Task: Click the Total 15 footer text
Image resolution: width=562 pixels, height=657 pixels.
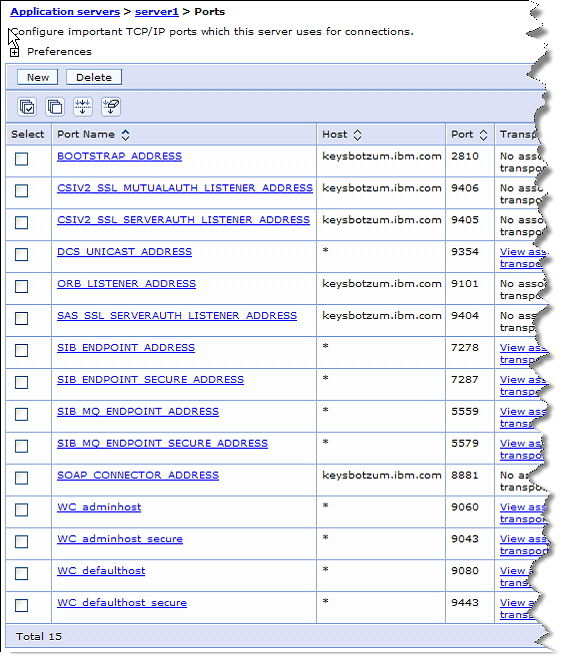Action: [39, 636]
